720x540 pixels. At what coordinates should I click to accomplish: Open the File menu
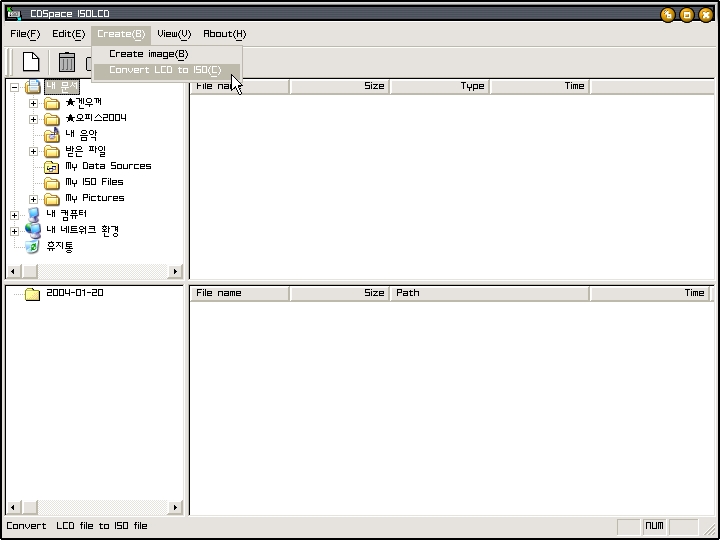pyautogui.click(x=25, y=34)
